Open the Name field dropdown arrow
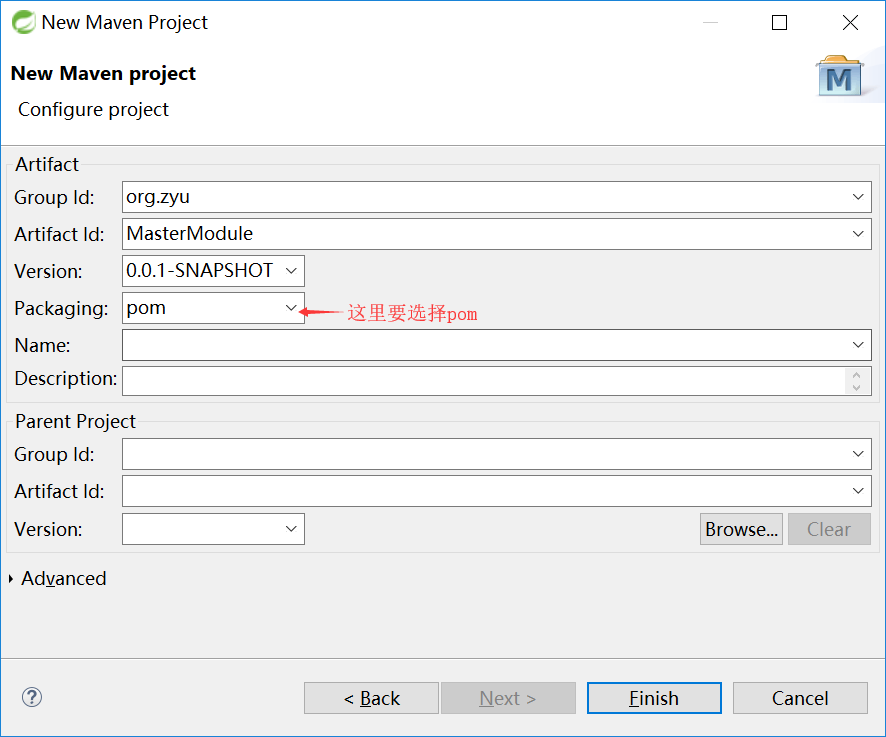Screen dimensions: 886x737 coord(858,345)
